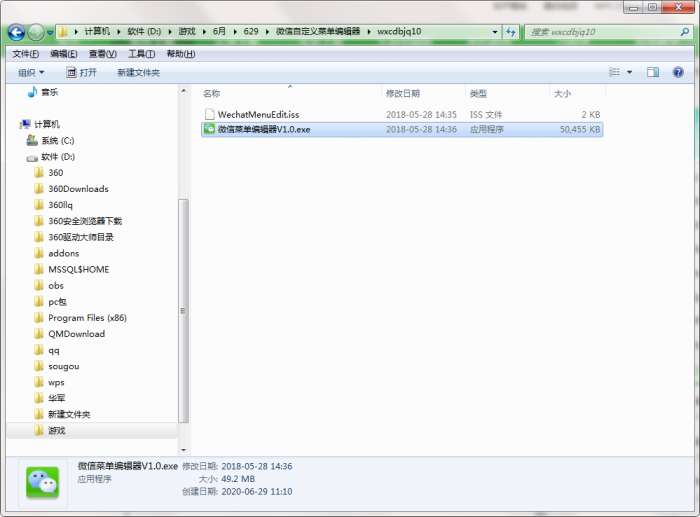Open the recent locations dropdown beside Forward

pos(50,32)
